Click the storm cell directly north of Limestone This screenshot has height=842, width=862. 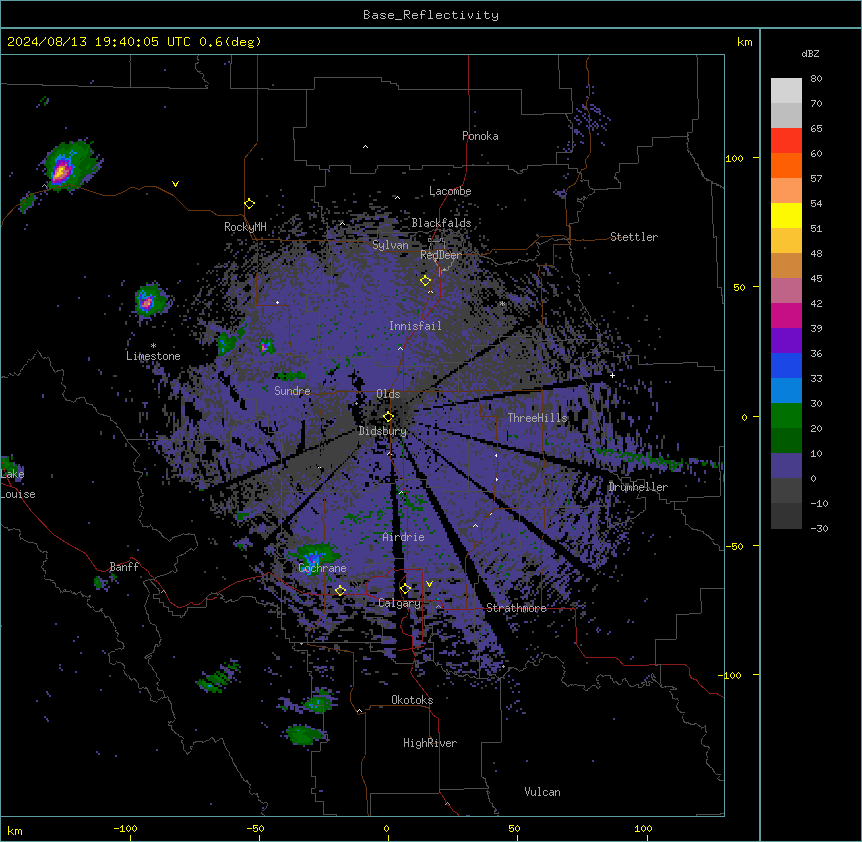(149, 301)
